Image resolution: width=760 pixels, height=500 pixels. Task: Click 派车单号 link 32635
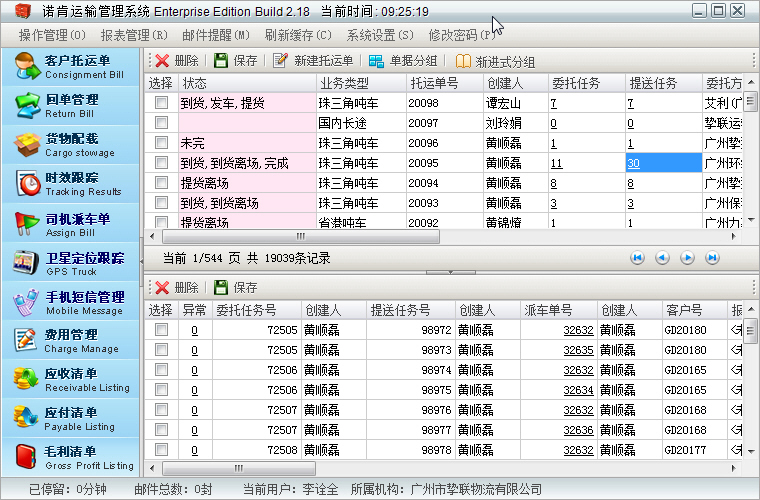pyautogui.click(x=578, y=350)
